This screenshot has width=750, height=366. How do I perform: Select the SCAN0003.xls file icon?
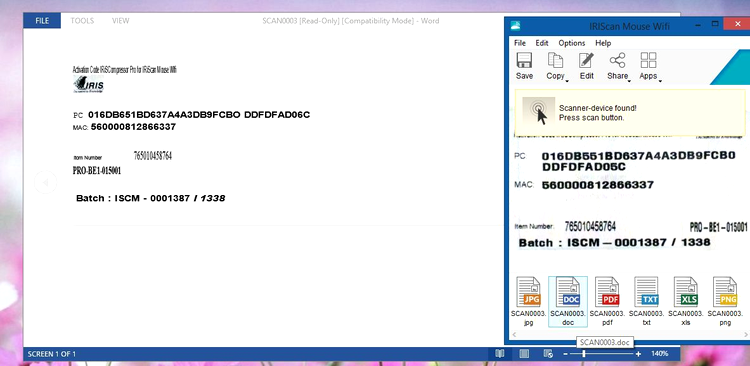(685, 292)
